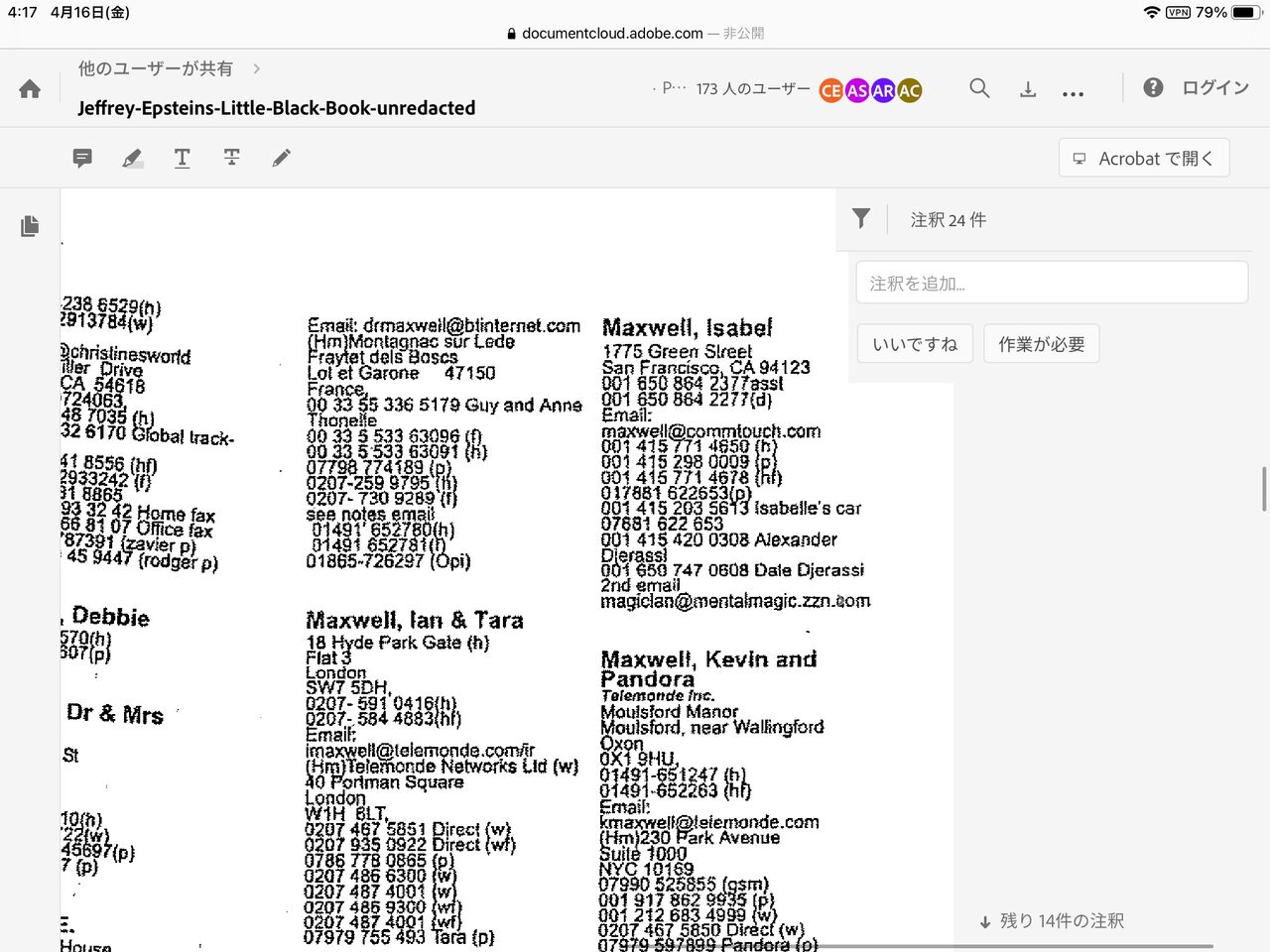Viewport: 1270px width, 952px height.
Task: Open the more options ellipsis menu
Action: pyautogui.click(x=1073, y=93)
